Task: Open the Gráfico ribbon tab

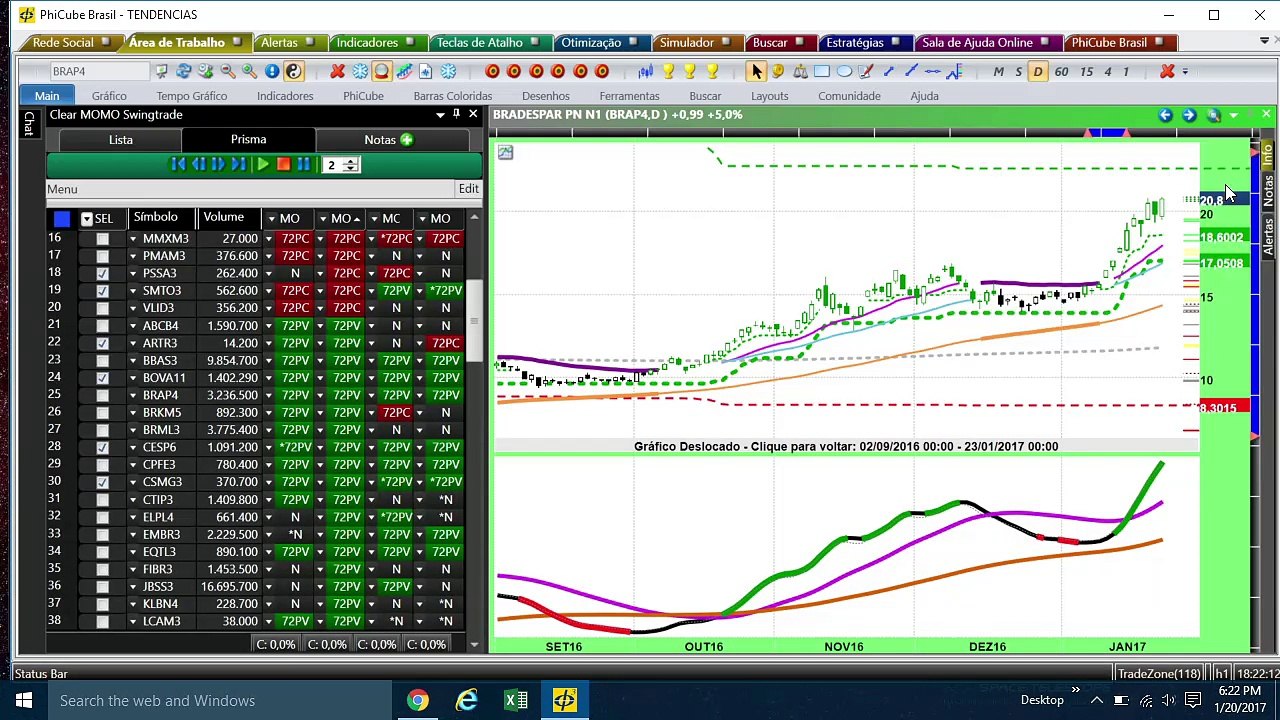Action: click(109, 96)
